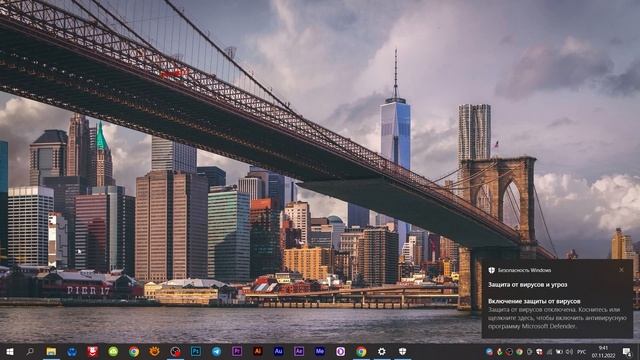640x360 pixels.
Task: Open the green round pinned app in the taskbar
Action: point(113,351)
